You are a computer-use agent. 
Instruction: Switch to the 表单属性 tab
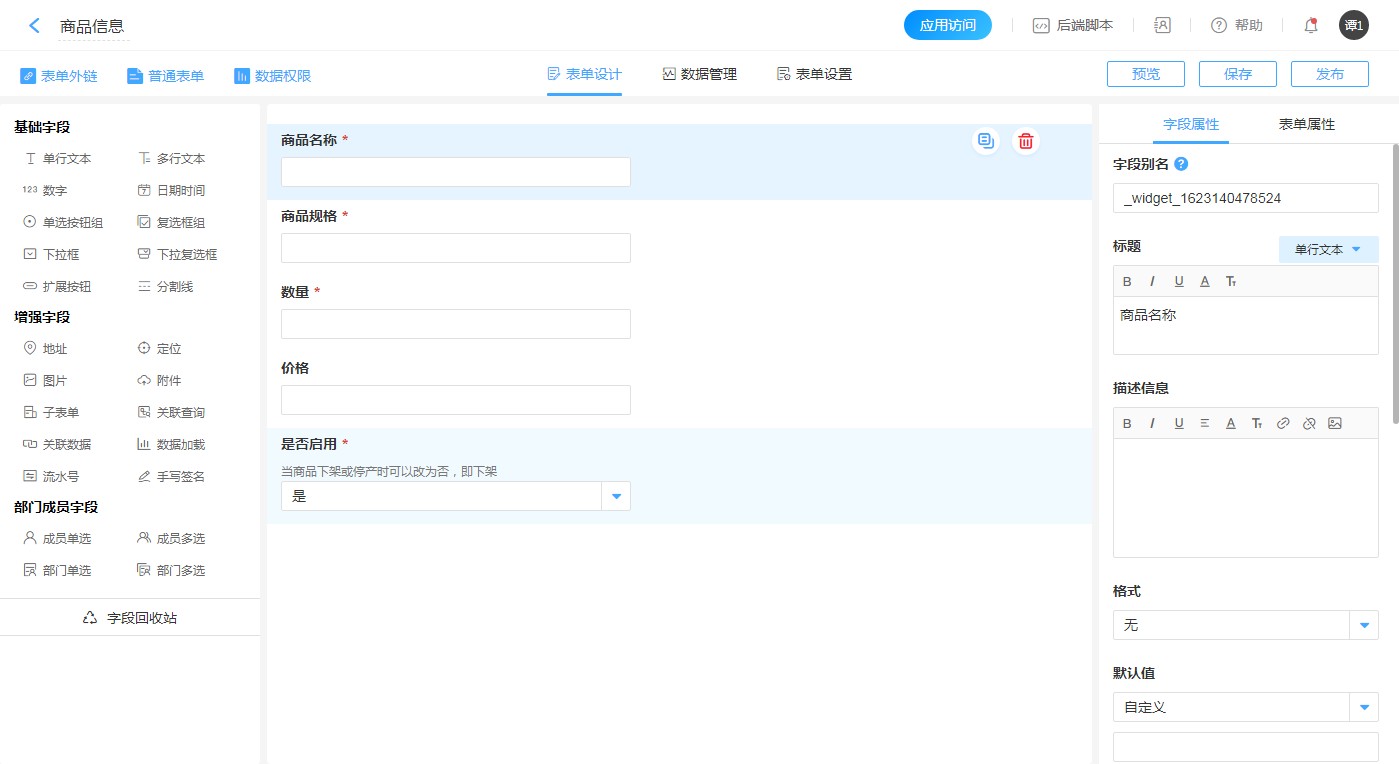(x=1306, y=125)
